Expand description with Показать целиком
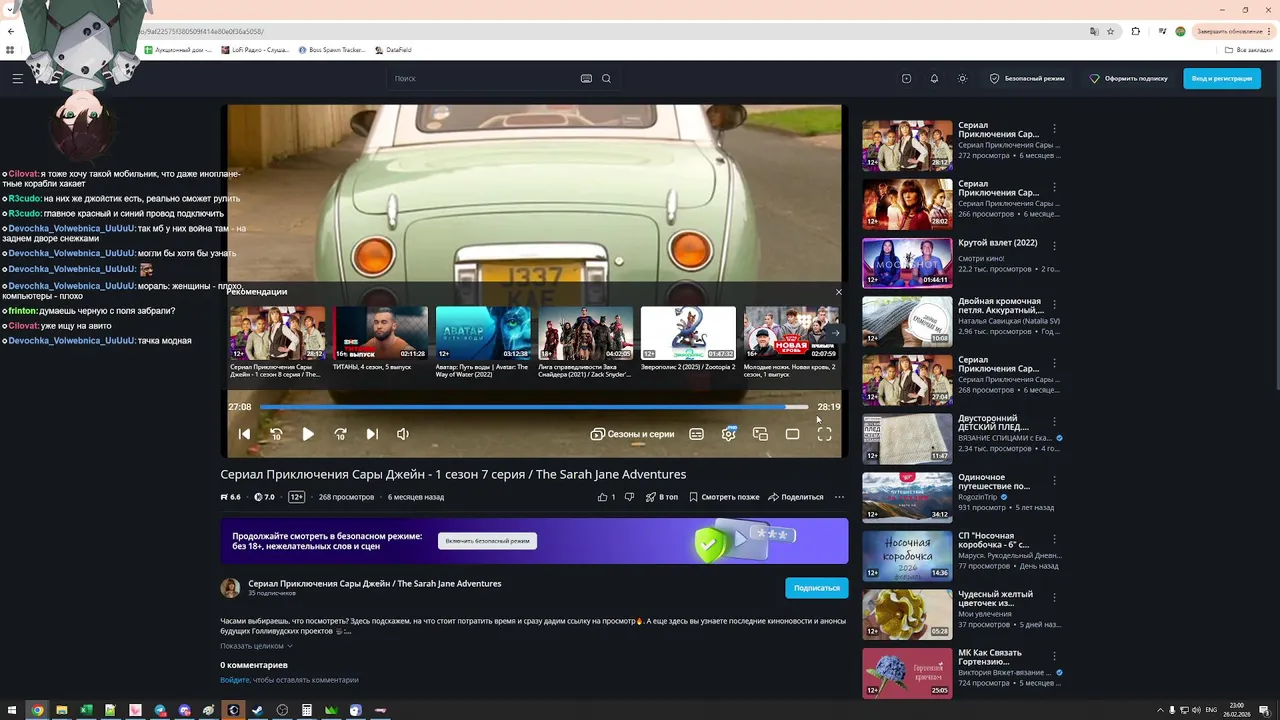 (257, 646)
